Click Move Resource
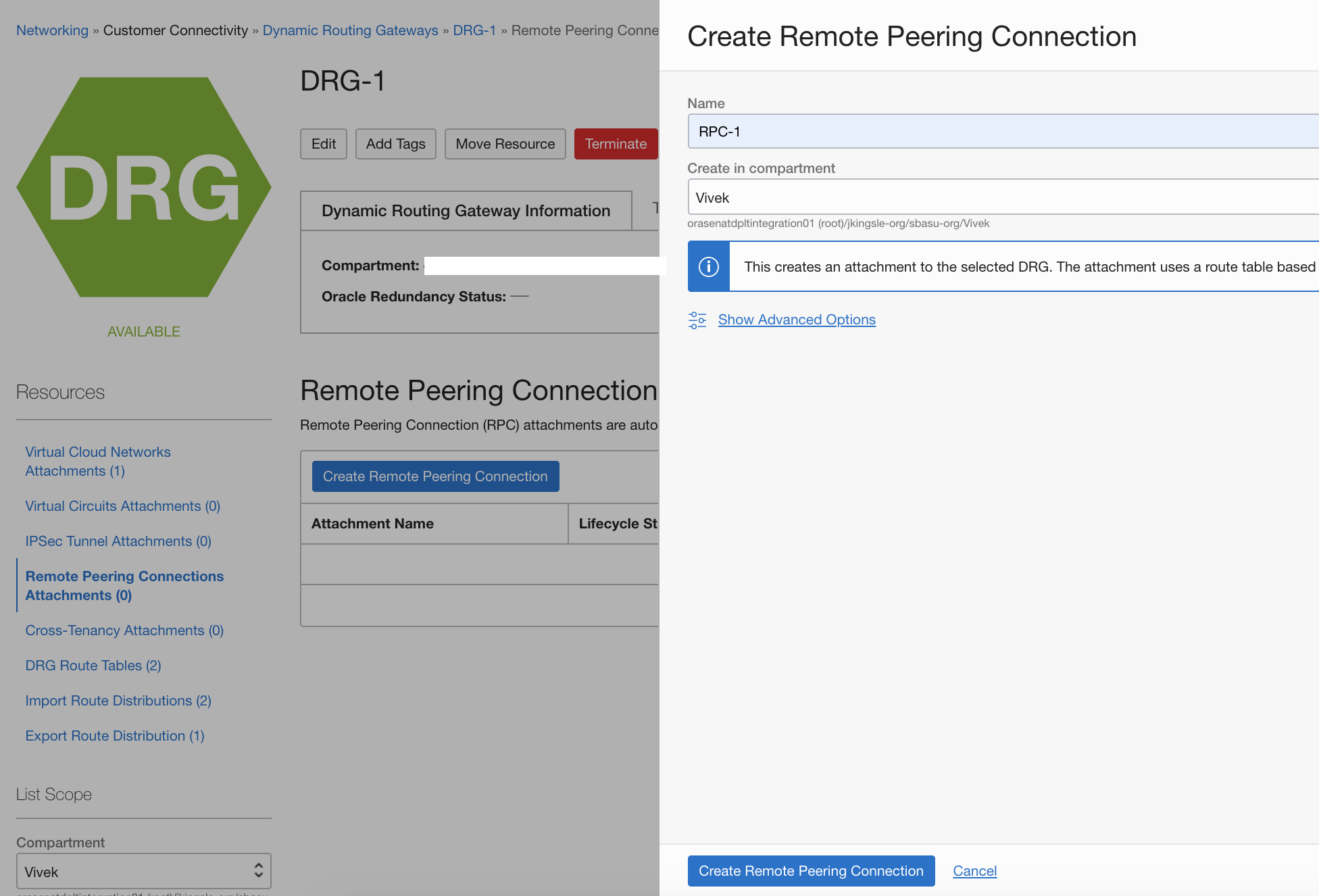This screenshot has width=1319, height=896. click(505, 143)
